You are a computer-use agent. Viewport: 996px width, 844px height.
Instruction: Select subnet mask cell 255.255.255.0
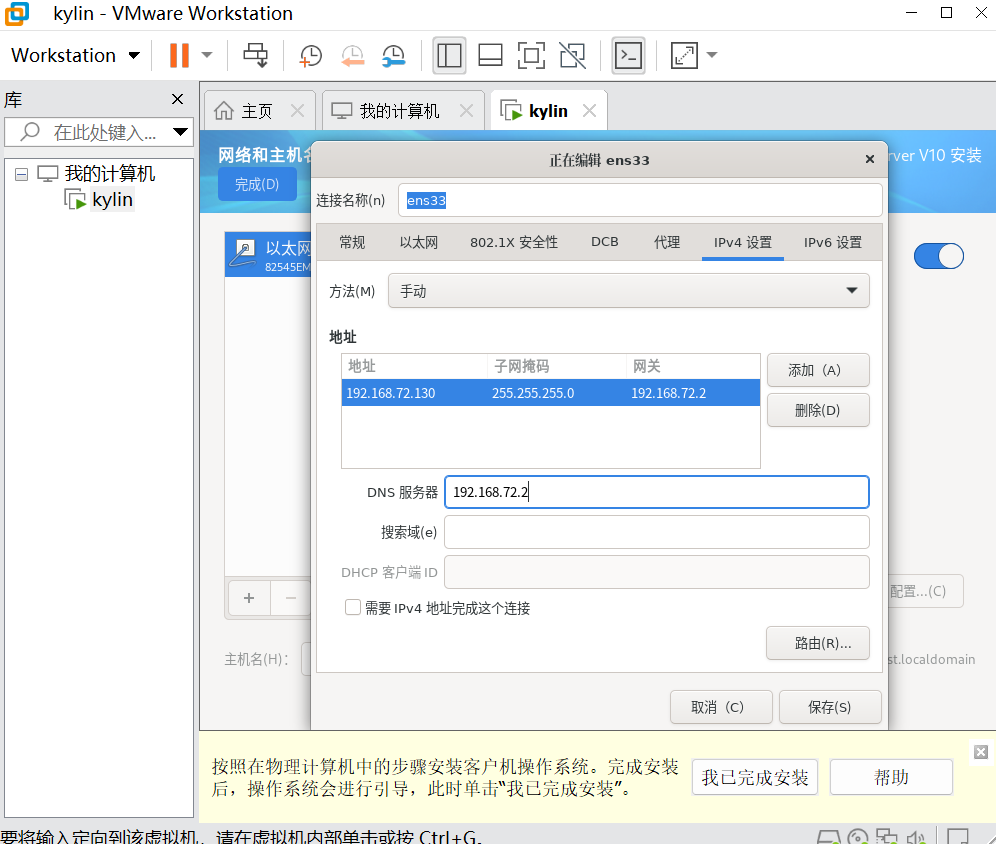point(533,393)
